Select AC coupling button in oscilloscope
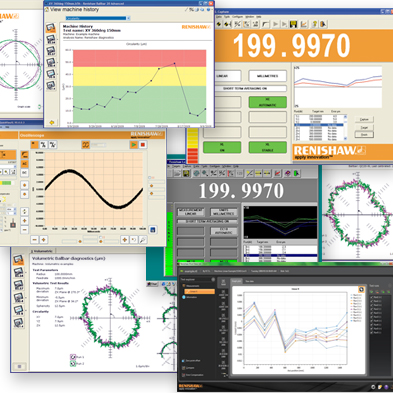Image resolution: width=393 pixels, height=393 pixels. (x=24, y=164)
